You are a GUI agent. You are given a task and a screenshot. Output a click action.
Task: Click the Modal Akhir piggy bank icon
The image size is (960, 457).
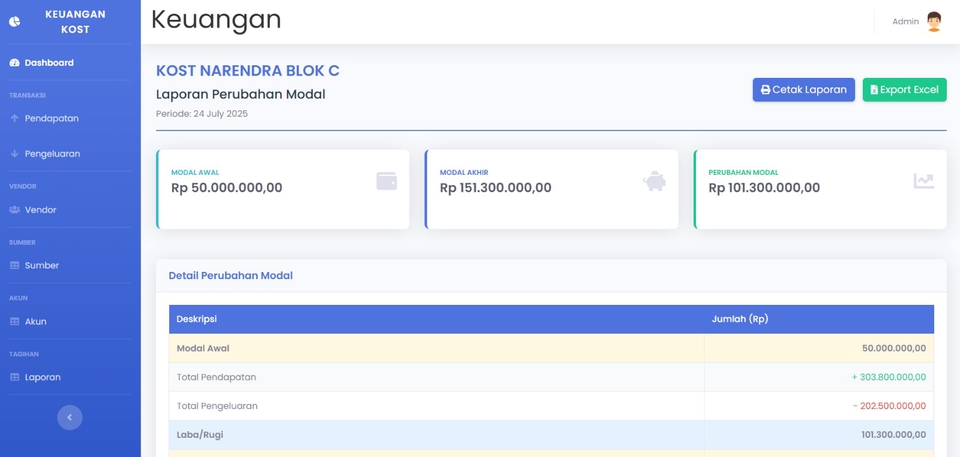(654, 181)
